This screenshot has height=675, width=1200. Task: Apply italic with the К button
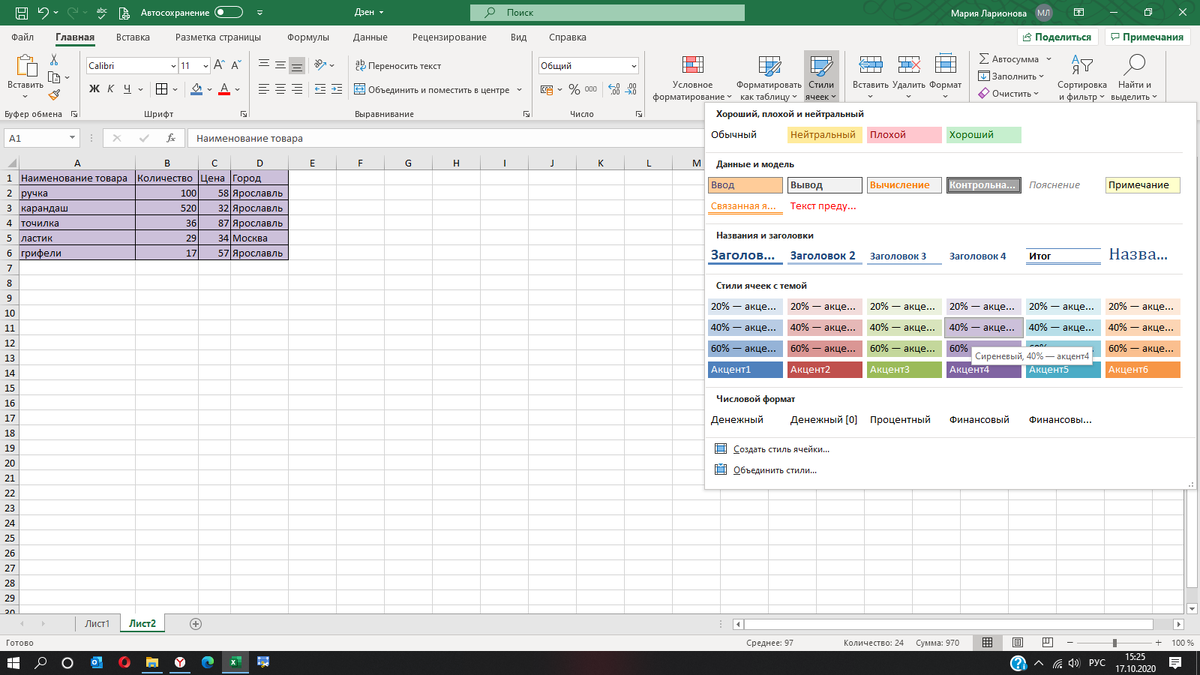coord(111,89)
